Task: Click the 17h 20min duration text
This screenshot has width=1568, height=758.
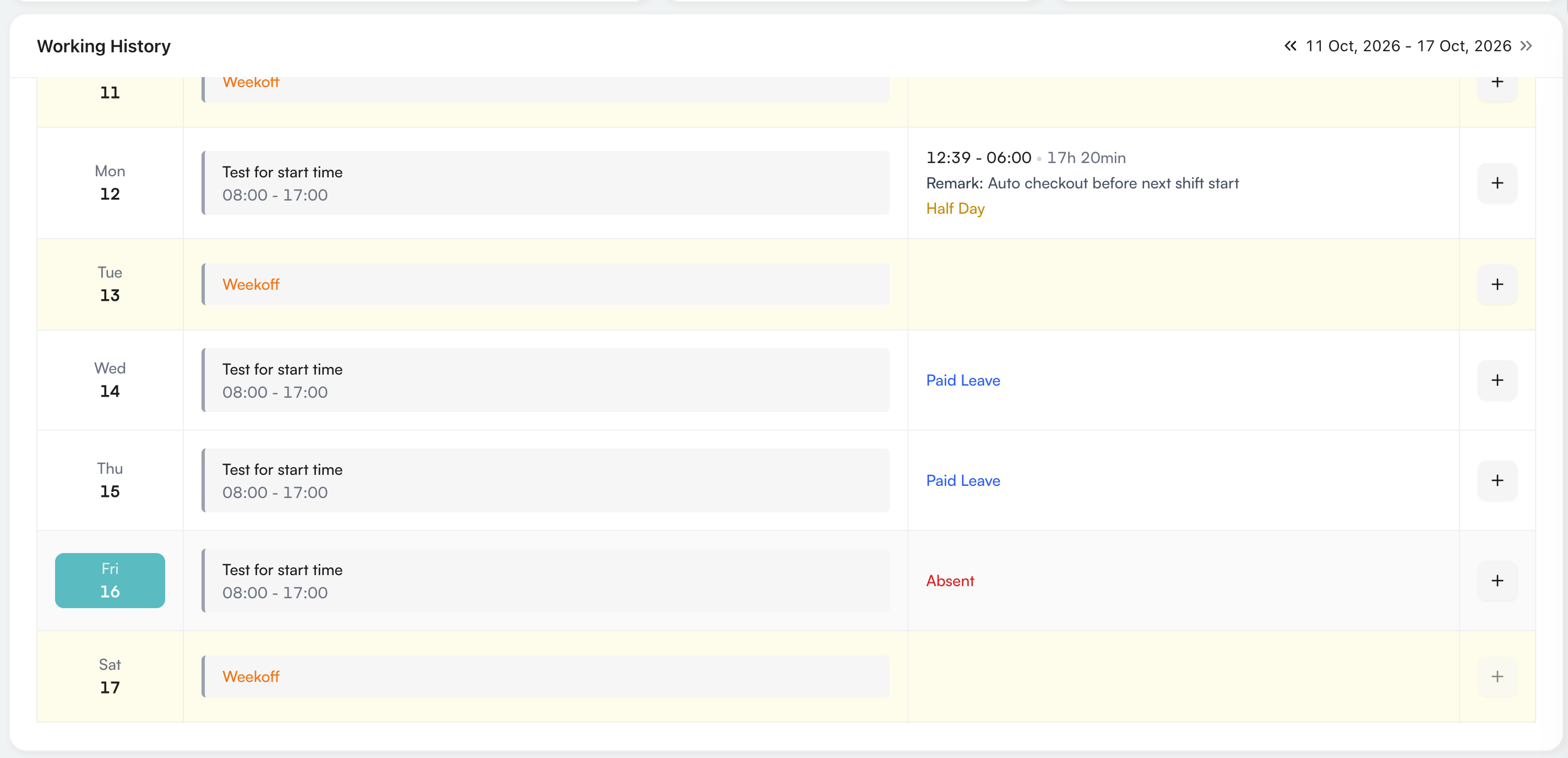Action: coord(1086,158)
